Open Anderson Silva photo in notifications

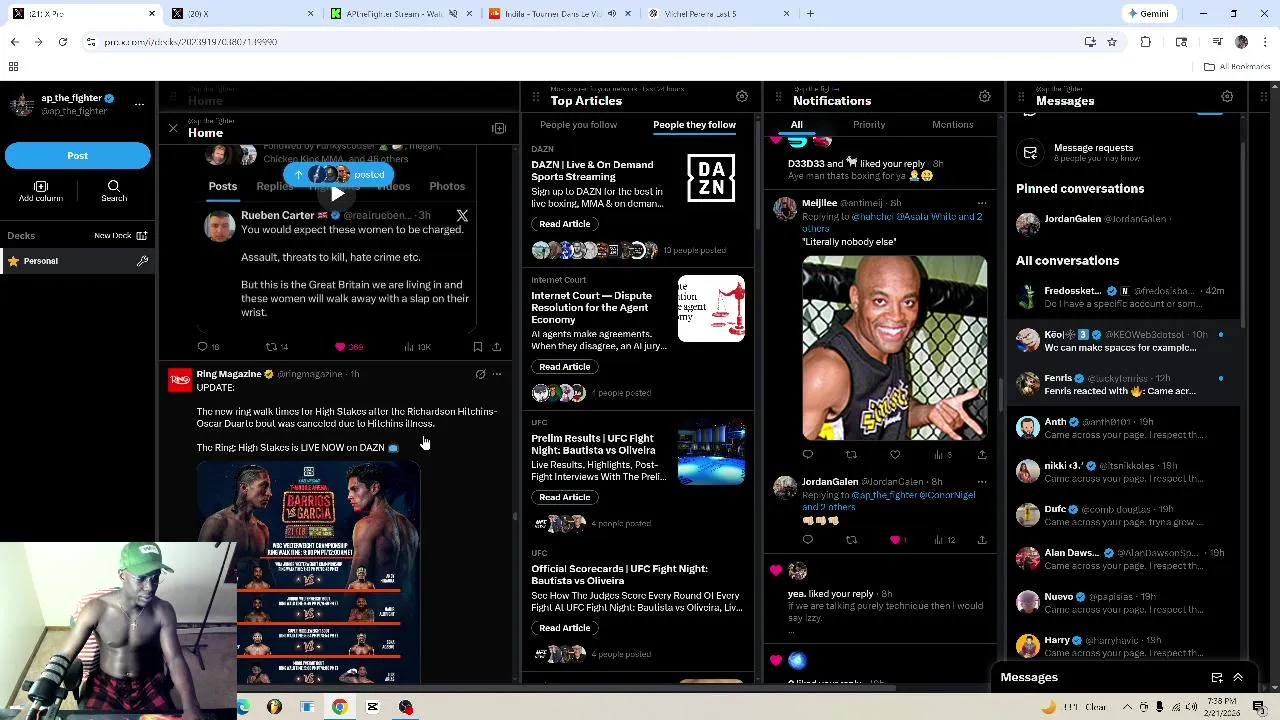pos(895,348)
